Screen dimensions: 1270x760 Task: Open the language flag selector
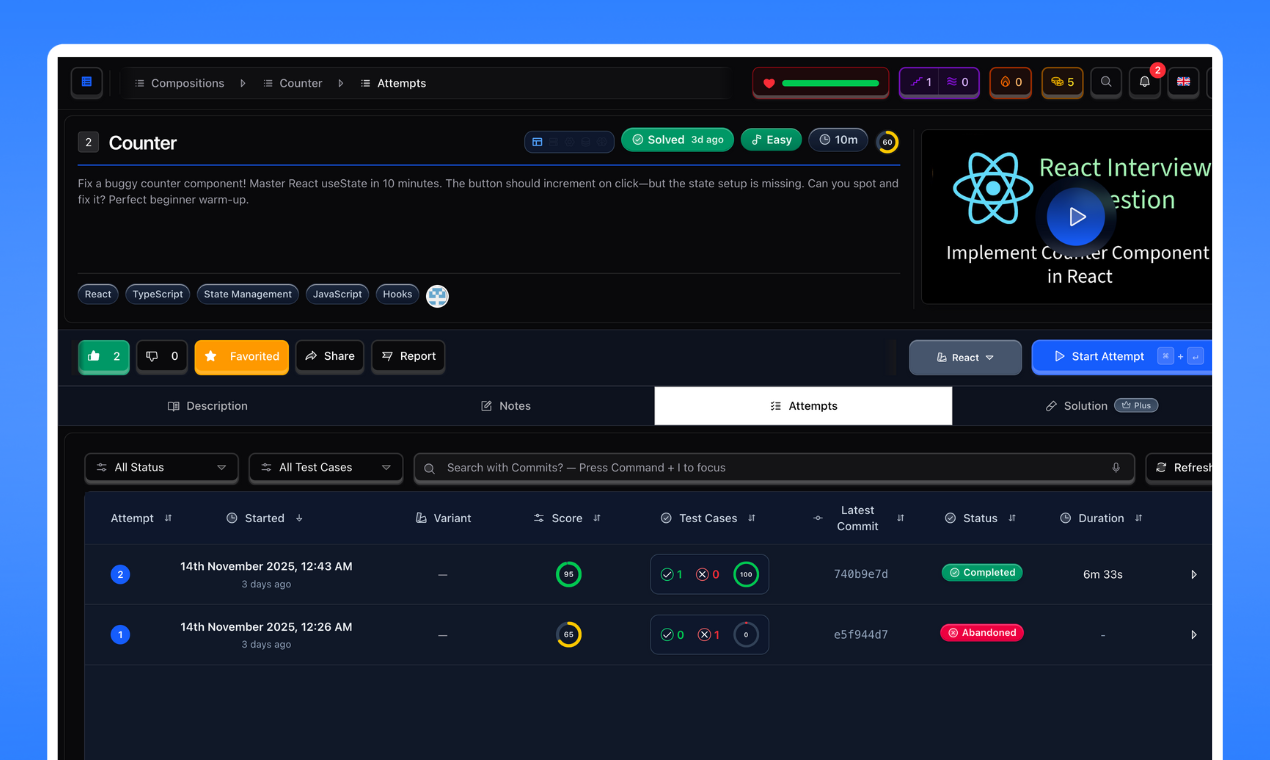pos(1183,83)
